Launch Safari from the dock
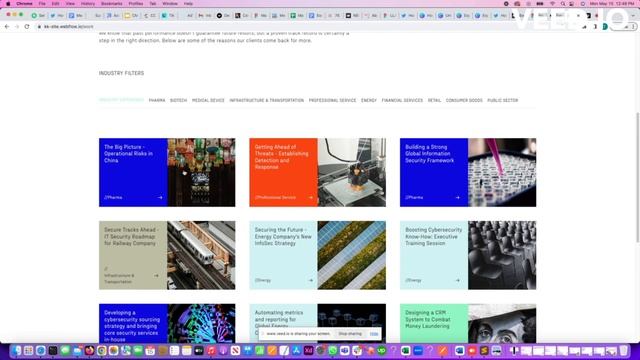The height and width of the screenshot is (360, 640). [40, 351]
